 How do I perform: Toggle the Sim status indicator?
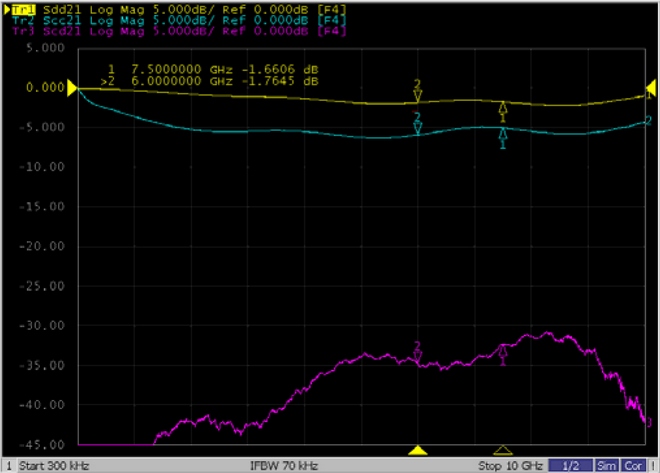click(x=607, y=466)
